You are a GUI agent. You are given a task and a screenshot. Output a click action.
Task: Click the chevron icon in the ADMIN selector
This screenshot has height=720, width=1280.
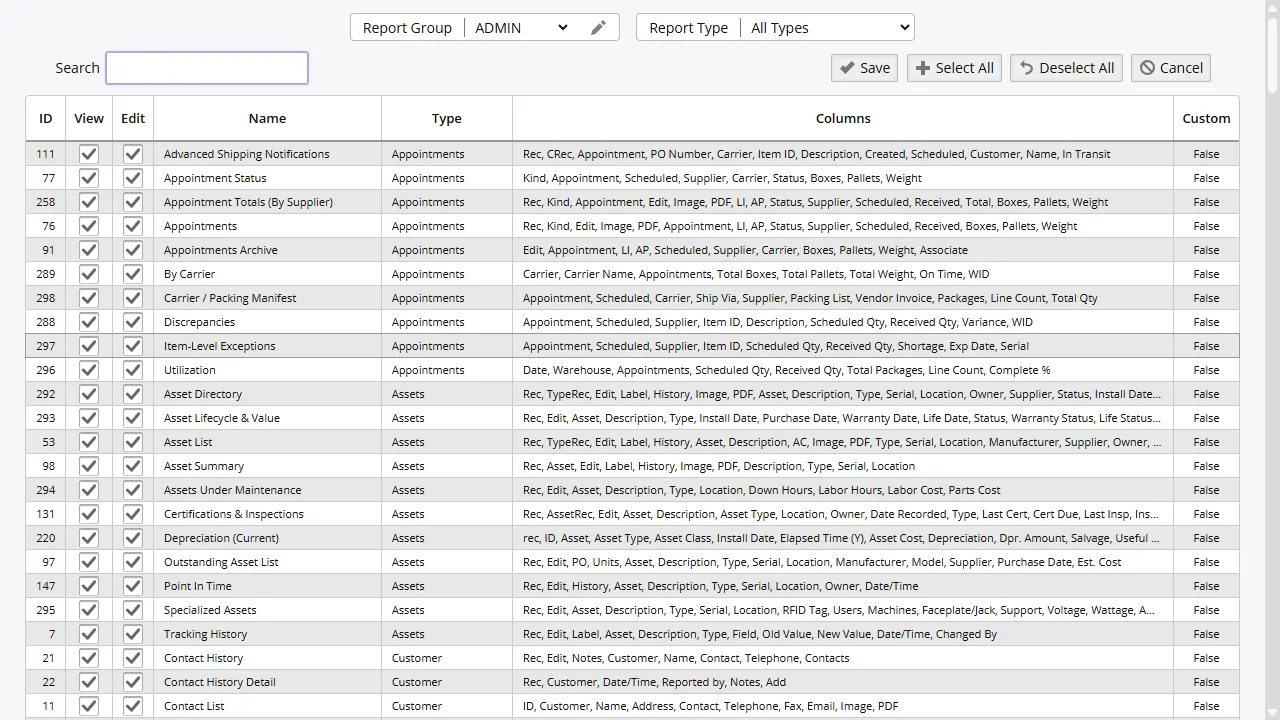tap(562, 27)
